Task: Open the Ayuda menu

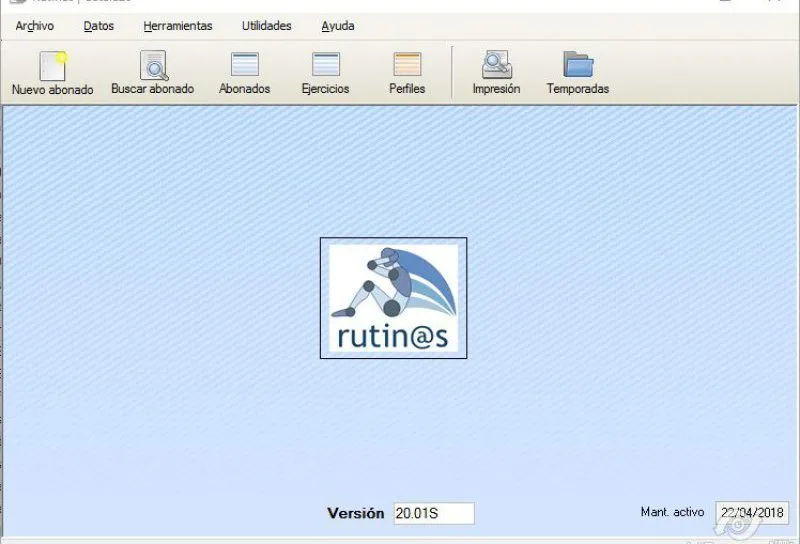Action: tap(338, 26)
